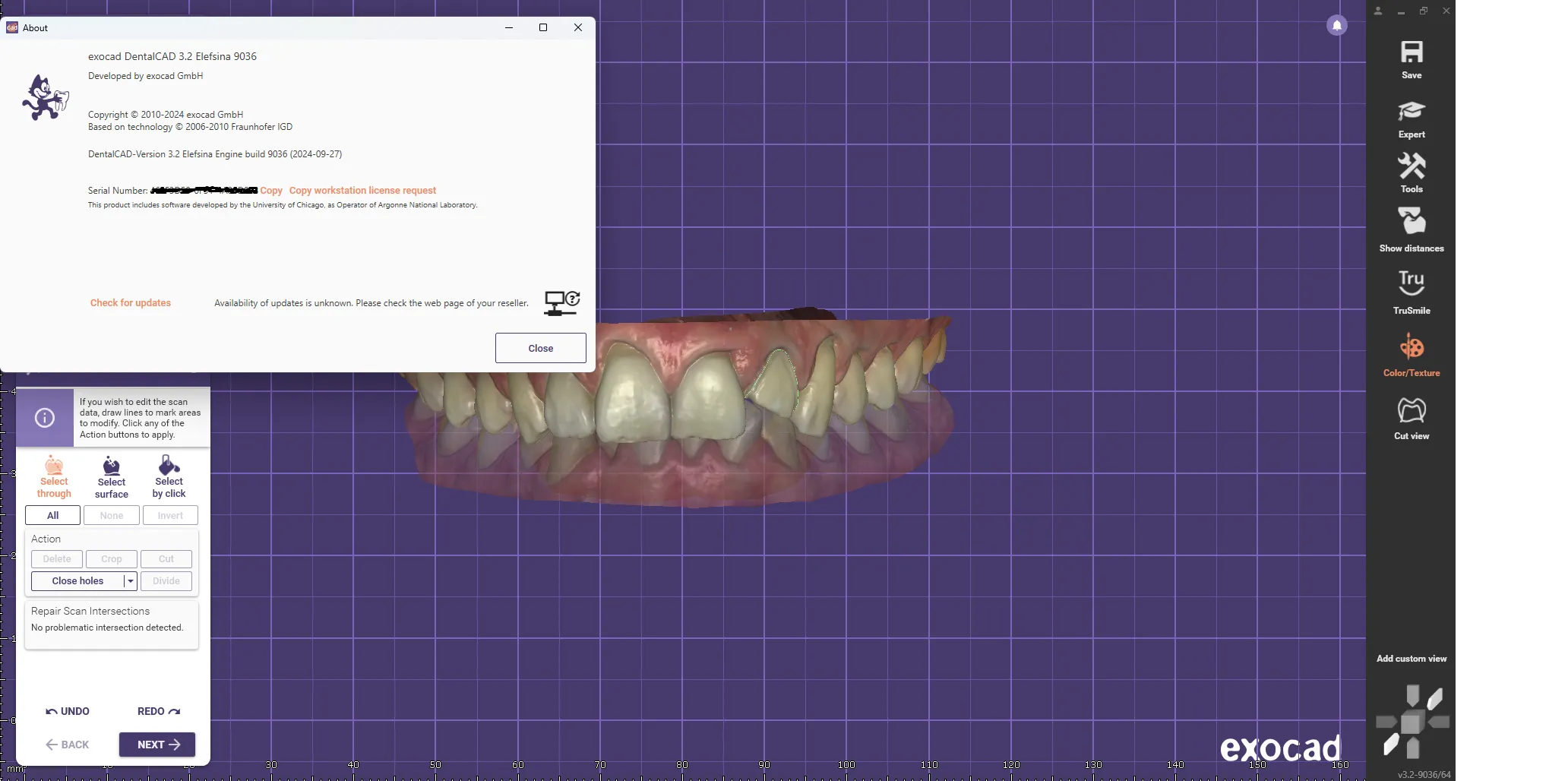Click the v3.2-9036/64 version label

pyautogui.click(x=1424, y=775)
